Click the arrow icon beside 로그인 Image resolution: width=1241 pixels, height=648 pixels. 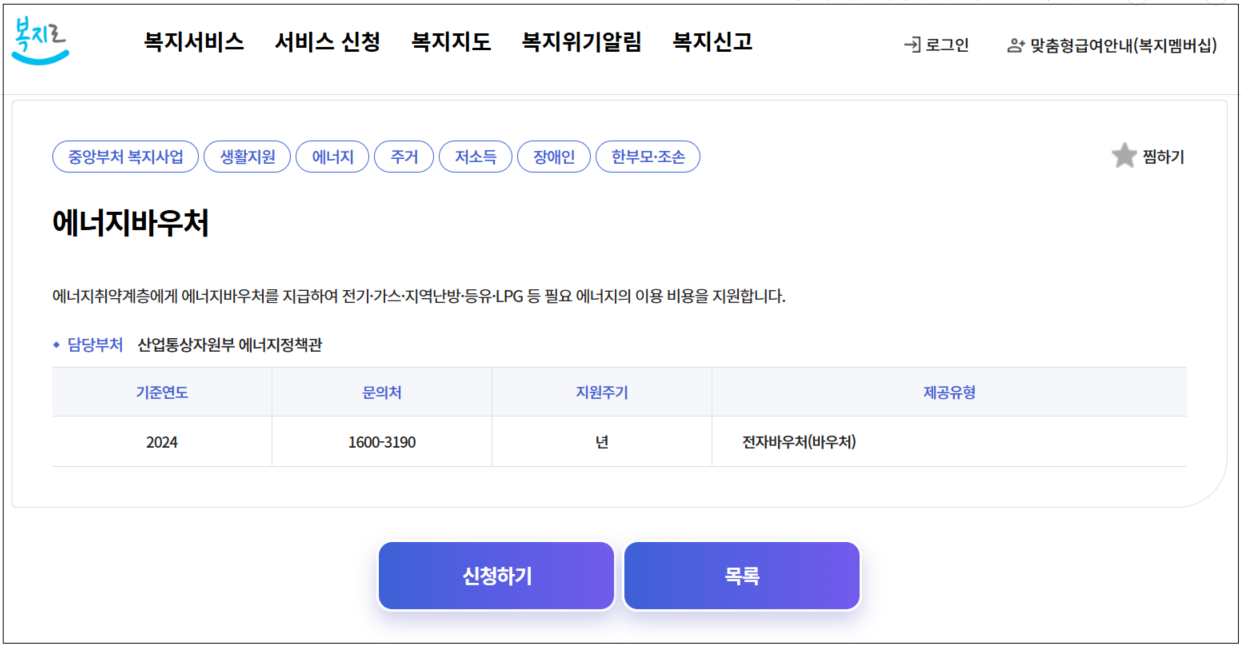point(913,44)
